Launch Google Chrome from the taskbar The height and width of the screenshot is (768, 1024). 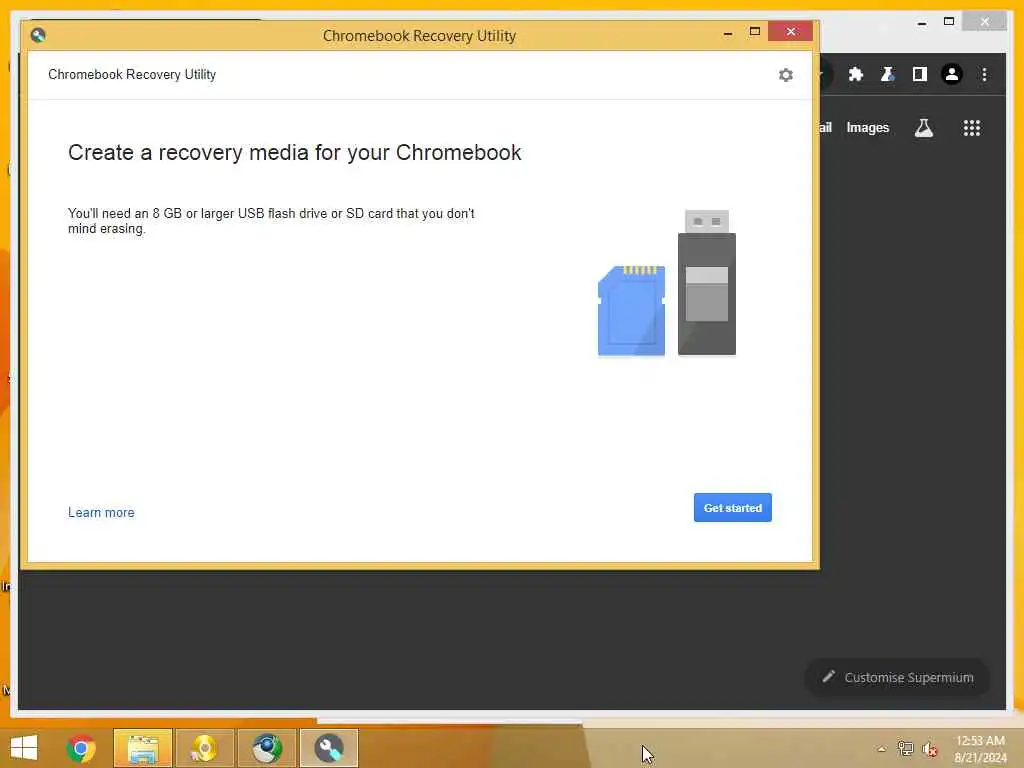click(81, 748)
